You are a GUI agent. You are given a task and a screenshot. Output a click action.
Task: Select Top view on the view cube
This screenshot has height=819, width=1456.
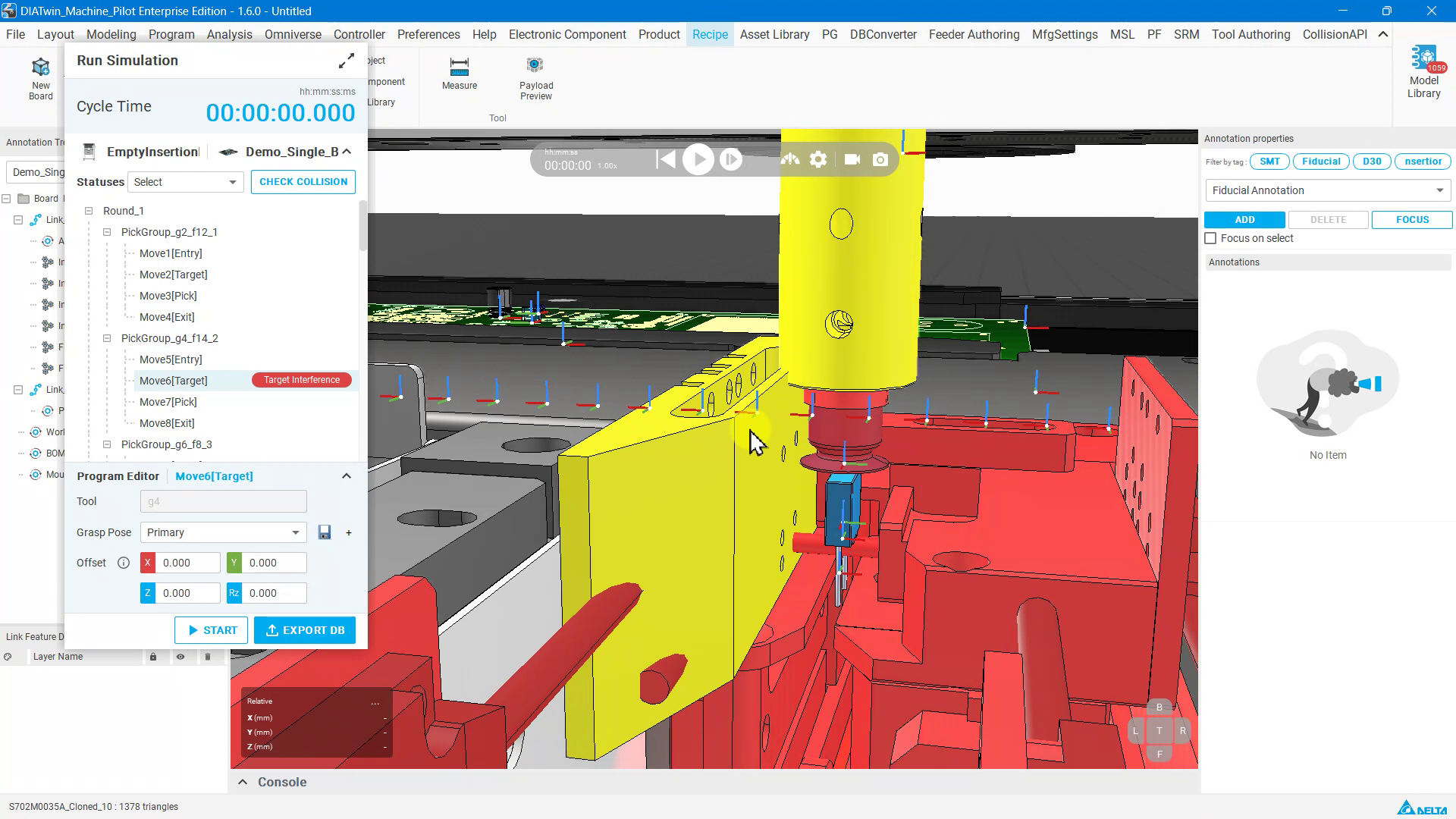[1159, 731]
